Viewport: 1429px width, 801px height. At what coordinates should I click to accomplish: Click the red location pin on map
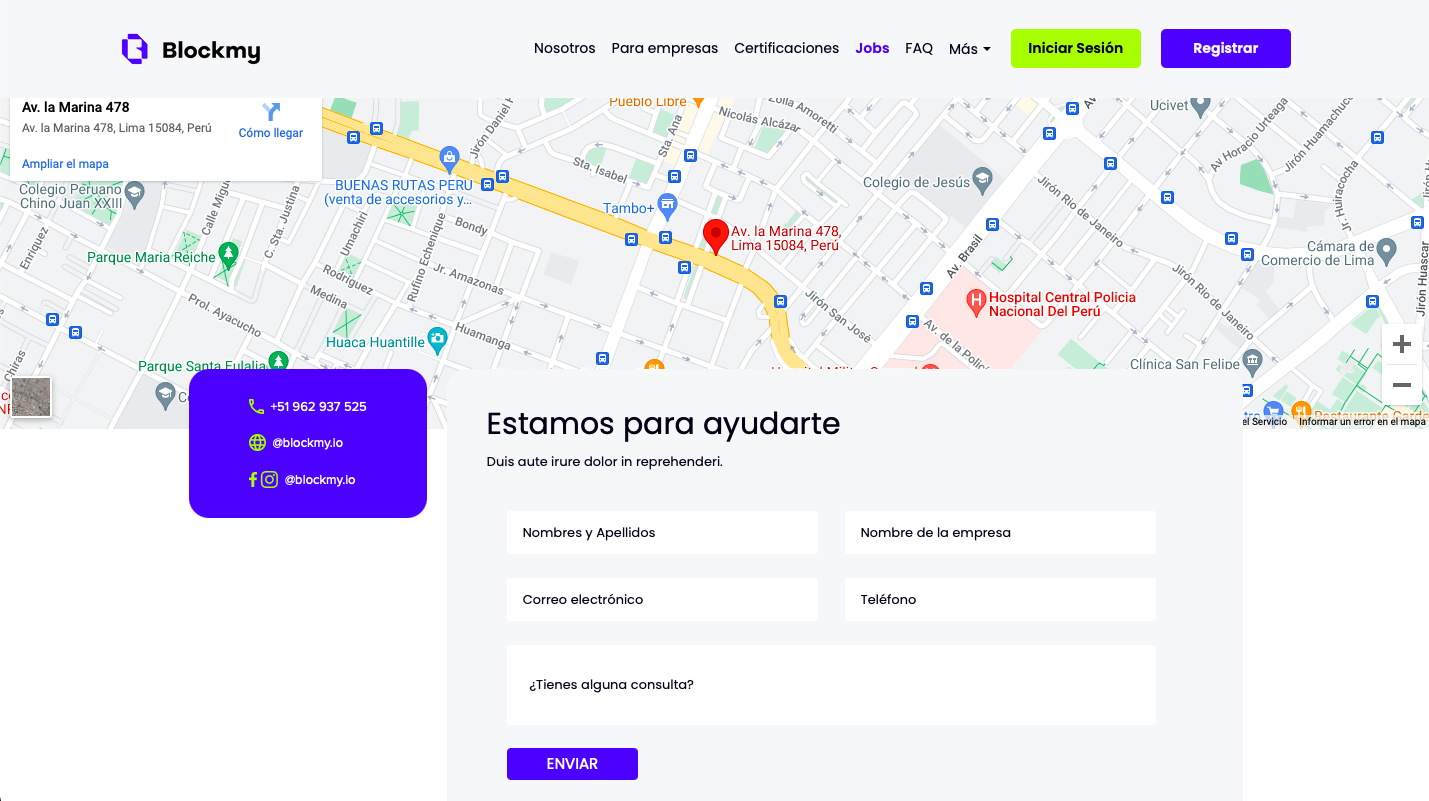tap(715, 236)
